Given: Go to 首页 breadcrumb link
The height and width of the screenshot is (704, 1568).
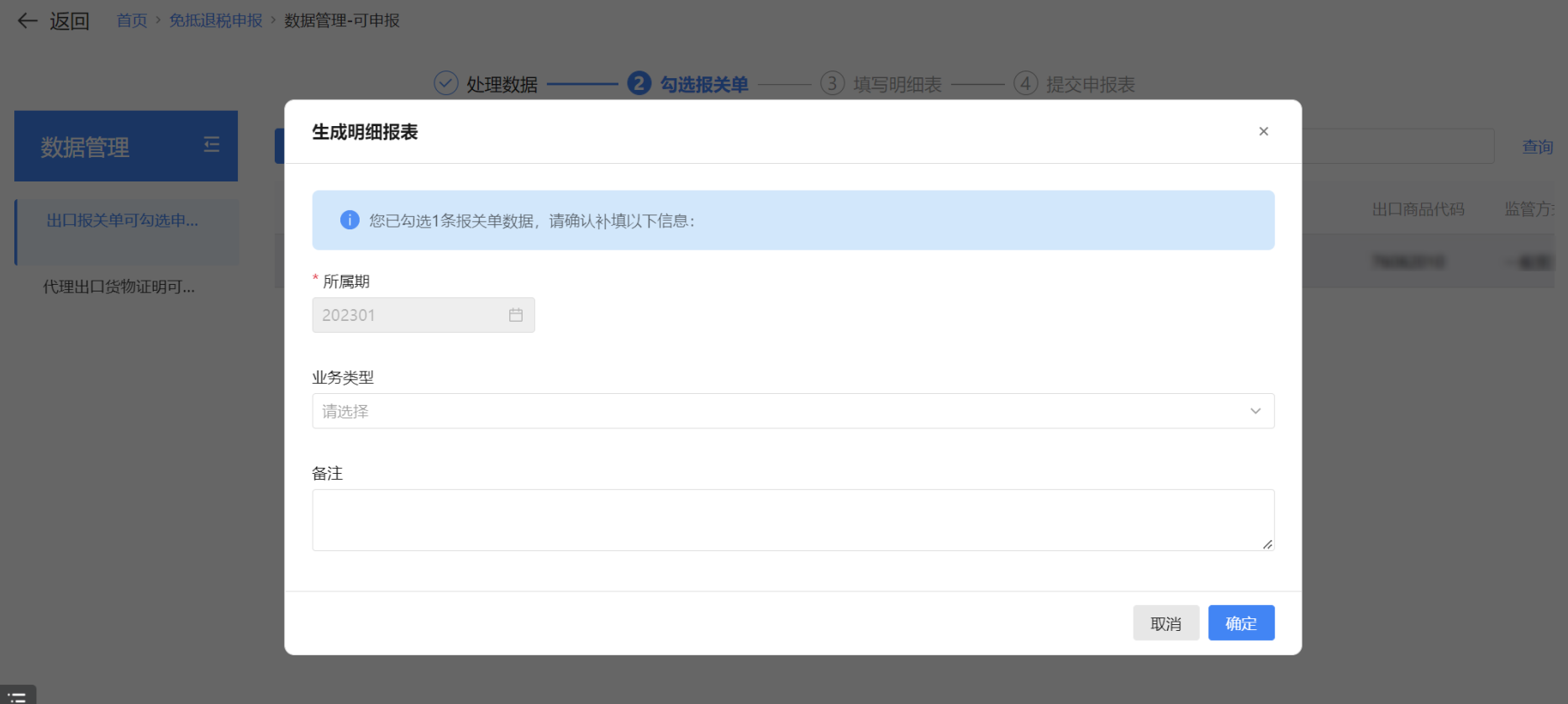Looking at the screenshot, I should coord(131,20).
